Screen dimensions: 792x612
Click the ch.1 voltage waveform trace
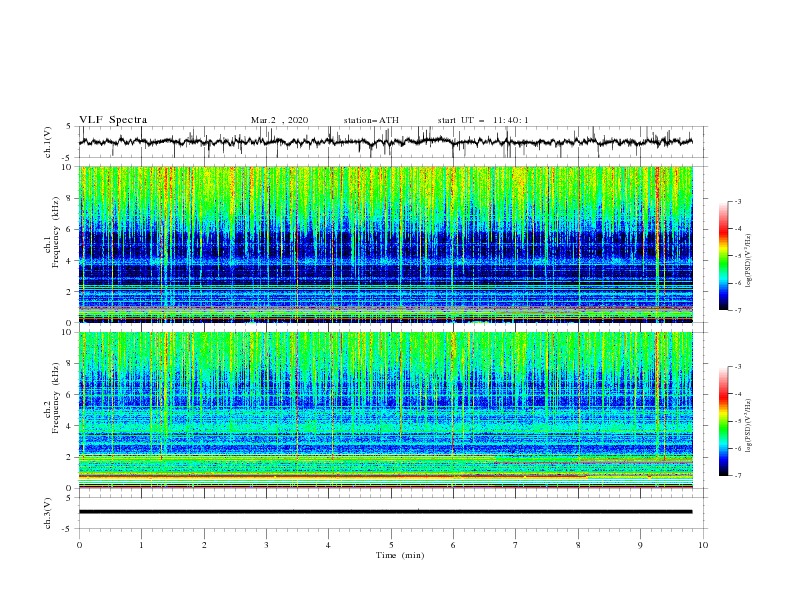[385, 142]
